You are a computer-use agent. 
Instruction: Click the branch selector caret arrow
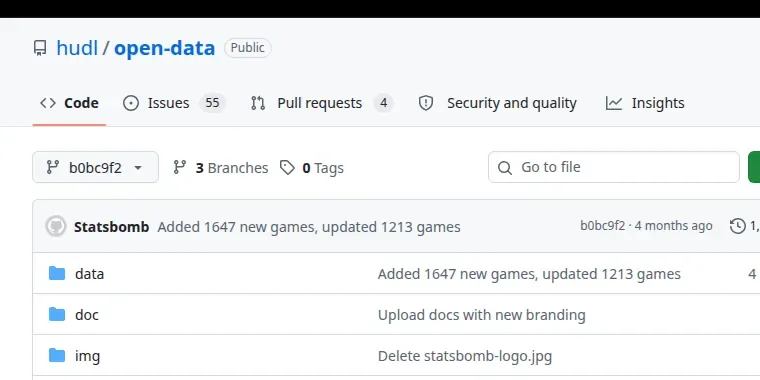(x=138, y=168)
